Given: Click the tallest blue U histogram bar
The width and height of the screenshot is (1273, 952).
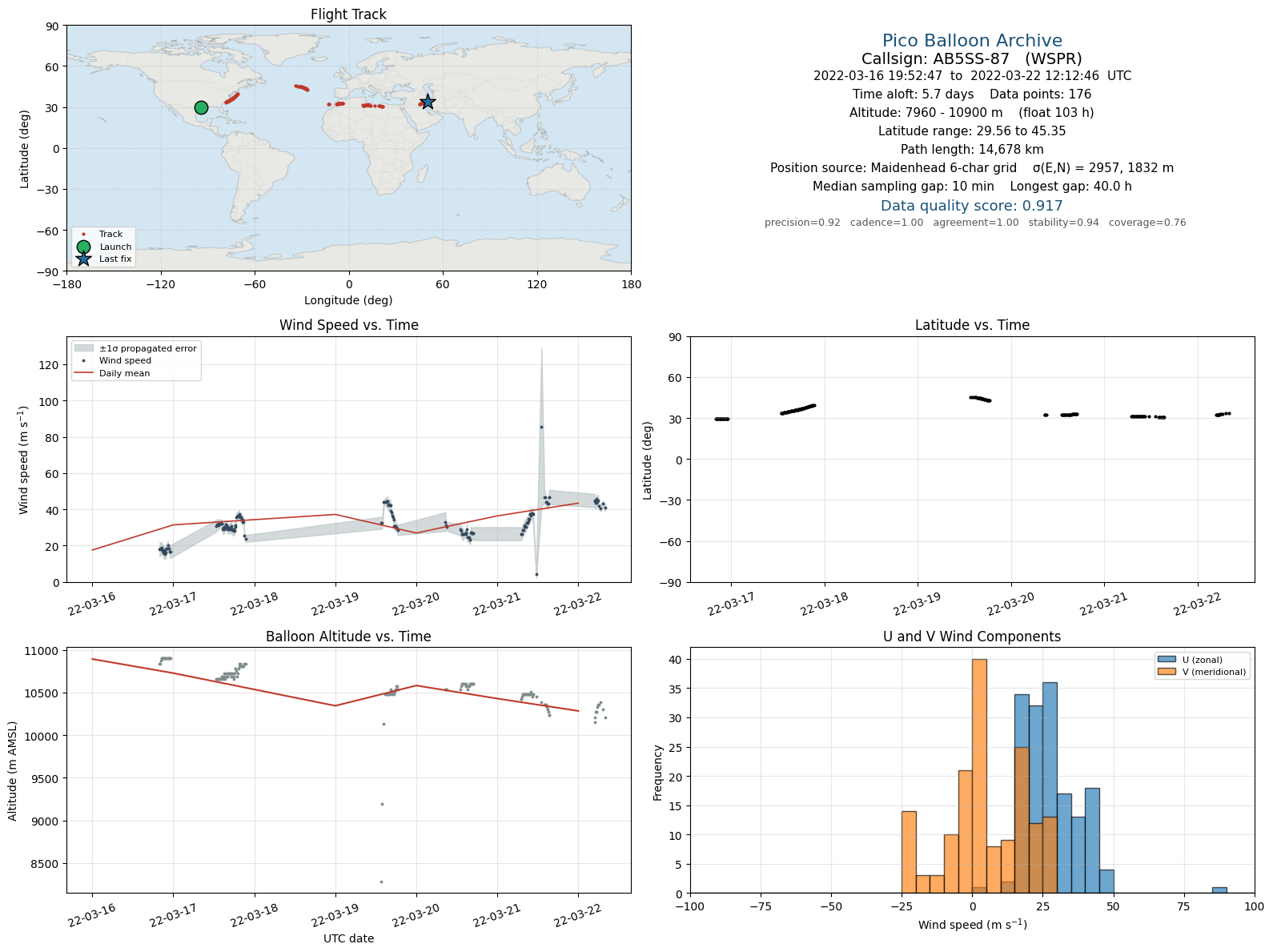Looking at the screenshot, I should (x=1050, y=788).
